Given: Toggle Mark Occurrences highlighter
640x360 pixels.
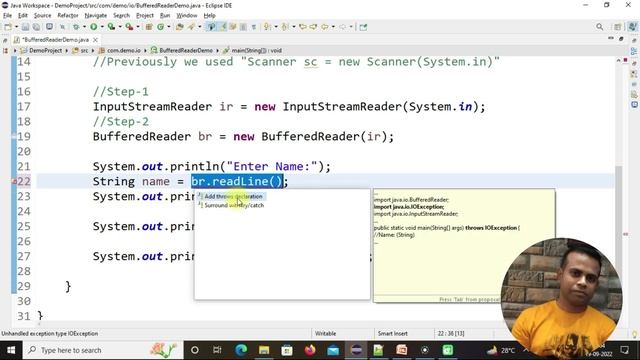Looking at the screenshot, I should point(222,27).
